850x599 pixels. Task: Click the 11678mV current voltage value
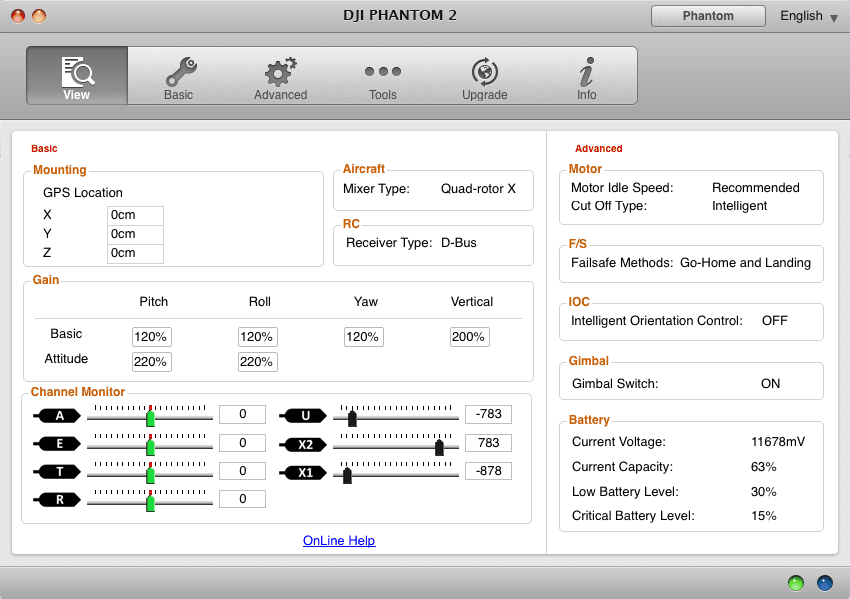[778, 442]
